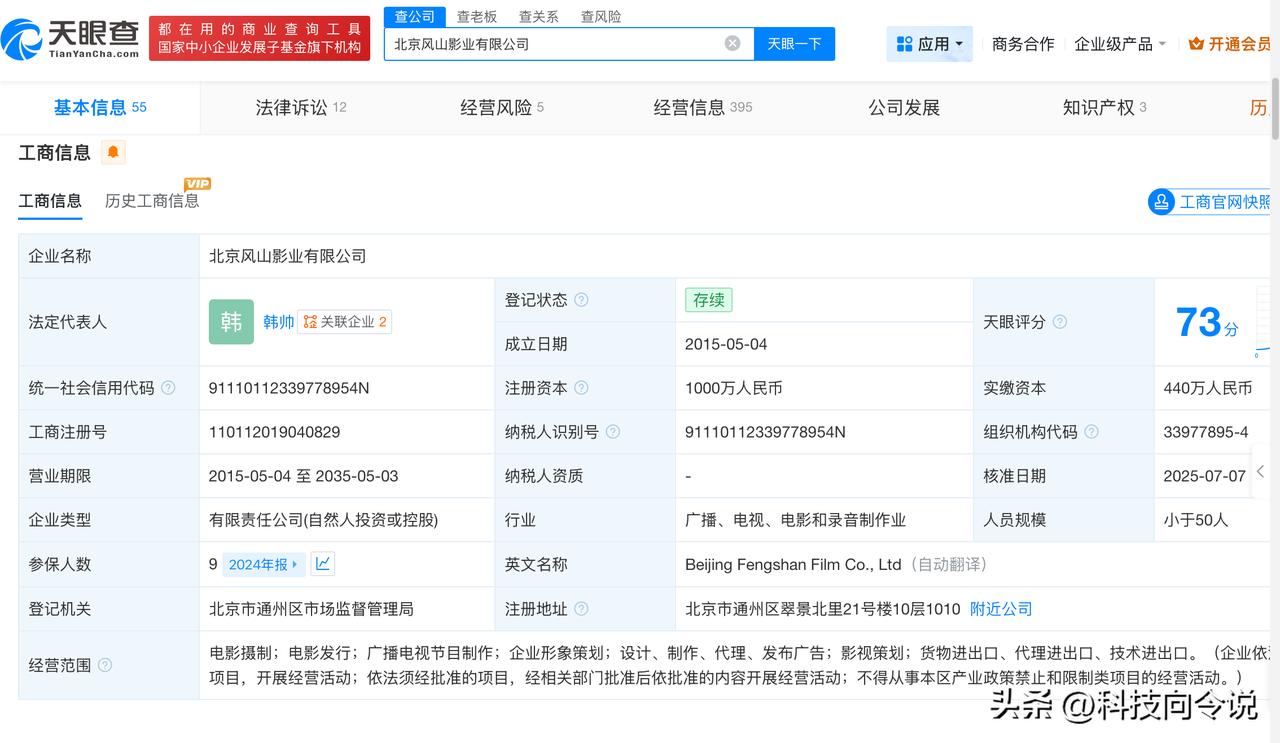Click the 开通会员 crown button
Image resolution: width=1280 pixels, height=743 pixels.
click(1230, 44)
